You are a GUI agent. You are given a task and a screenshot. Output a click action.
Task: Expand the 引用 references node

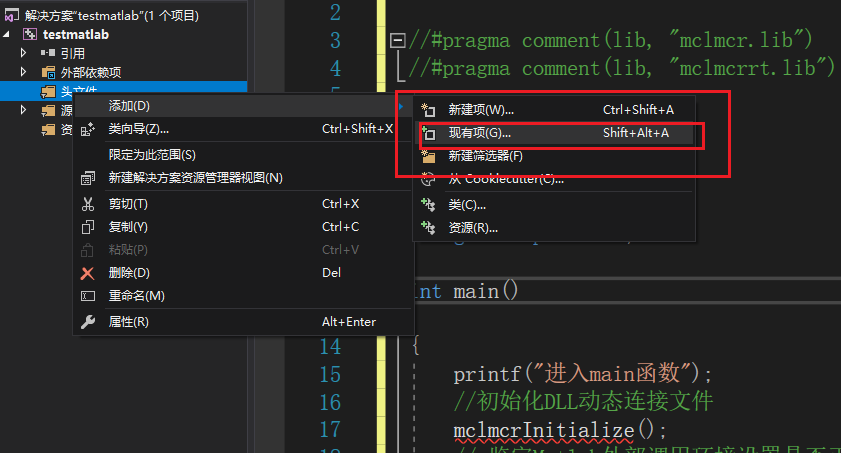click(23, 53)
